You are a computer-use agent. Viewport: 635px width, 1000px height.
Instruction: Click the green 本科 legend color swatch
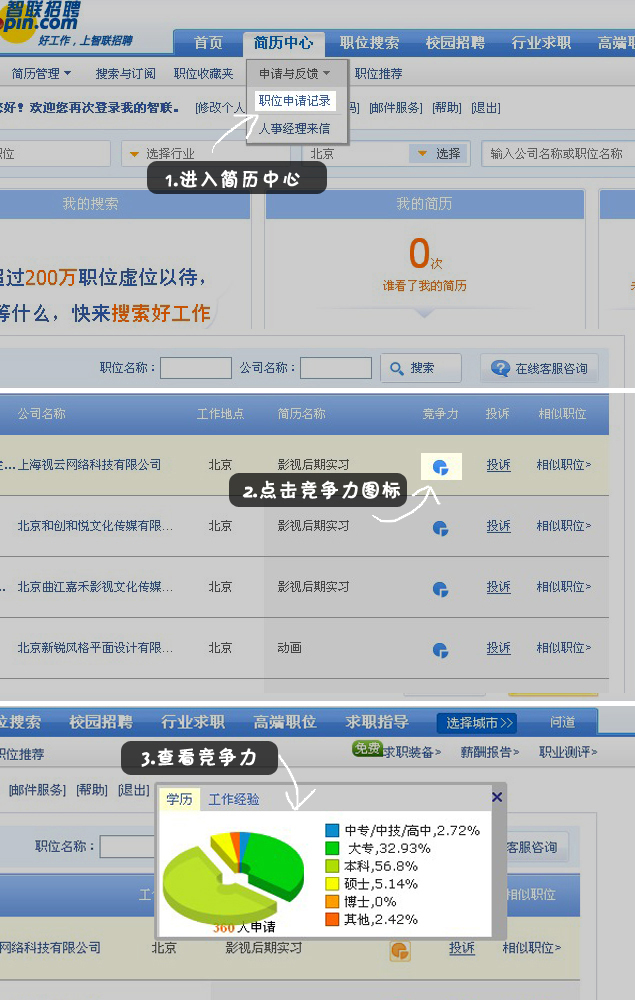[x=332, y=866]
